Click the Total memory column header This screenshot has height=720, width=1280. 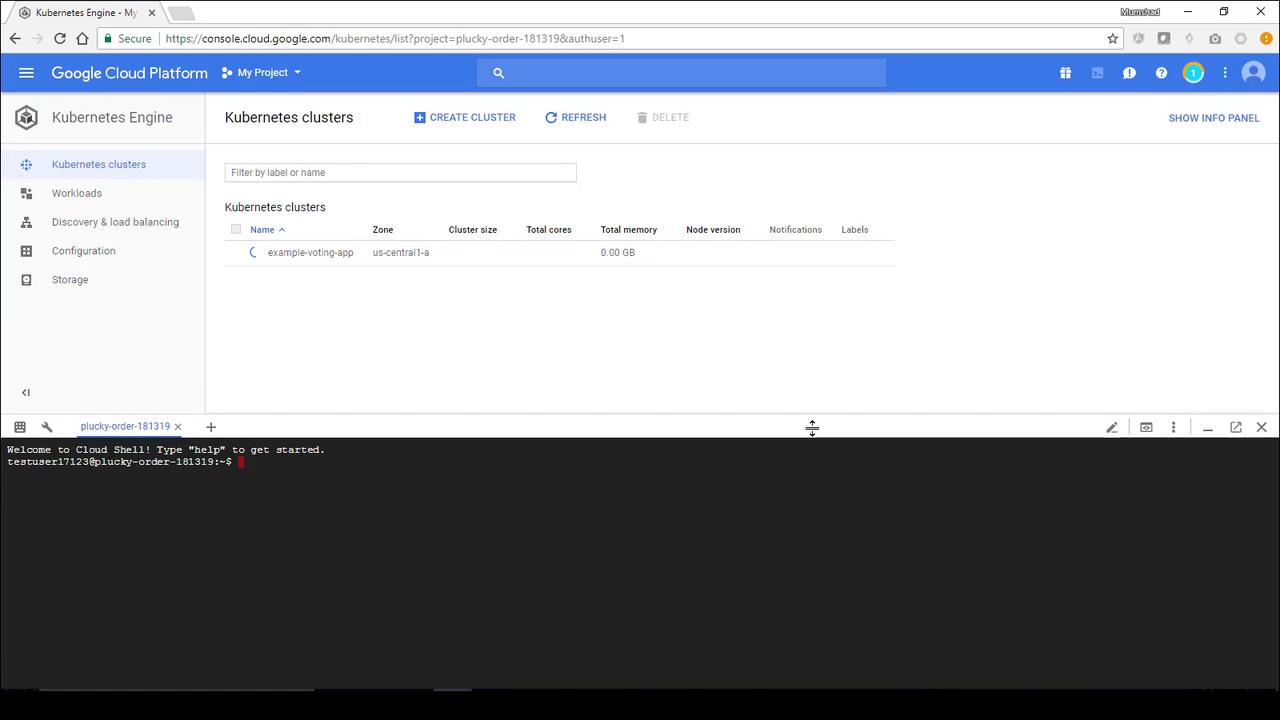click(x=629, y=230)
